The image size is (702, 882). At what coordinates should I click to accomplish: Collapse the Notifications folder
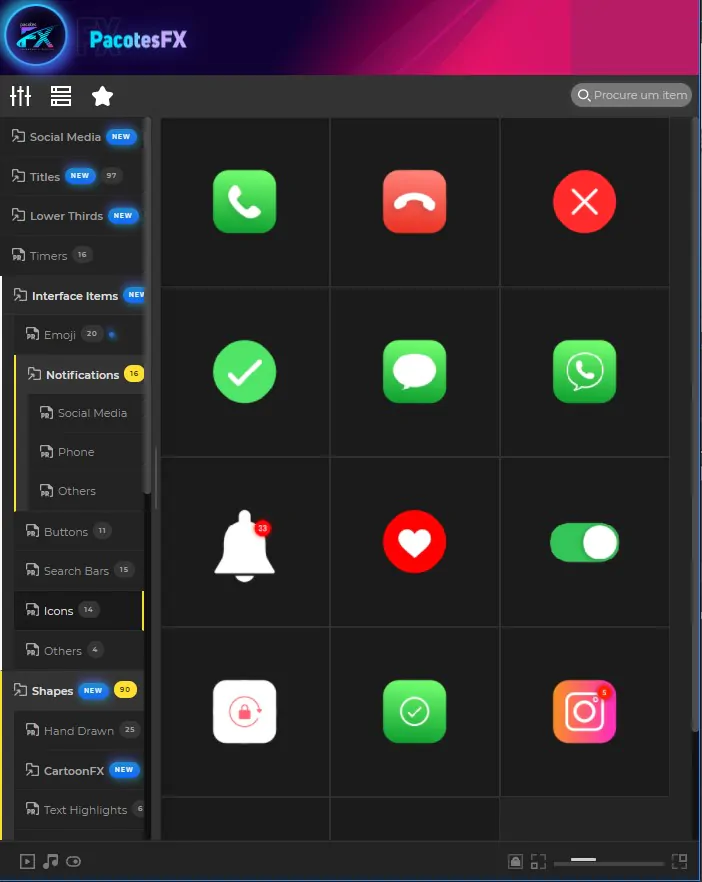(82, 375)
